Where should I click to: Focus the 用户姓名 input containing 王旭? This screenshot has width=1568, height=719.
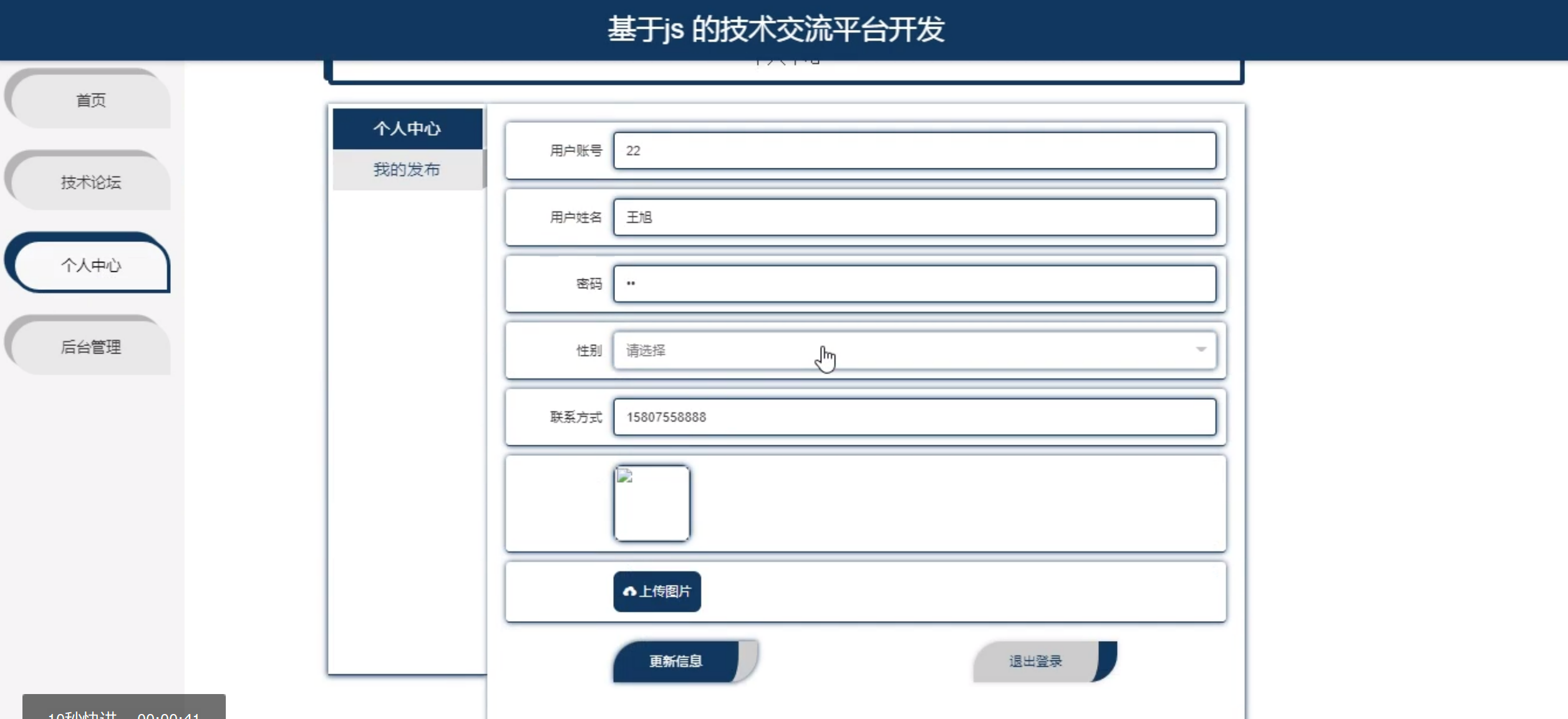tap(914, 217)
